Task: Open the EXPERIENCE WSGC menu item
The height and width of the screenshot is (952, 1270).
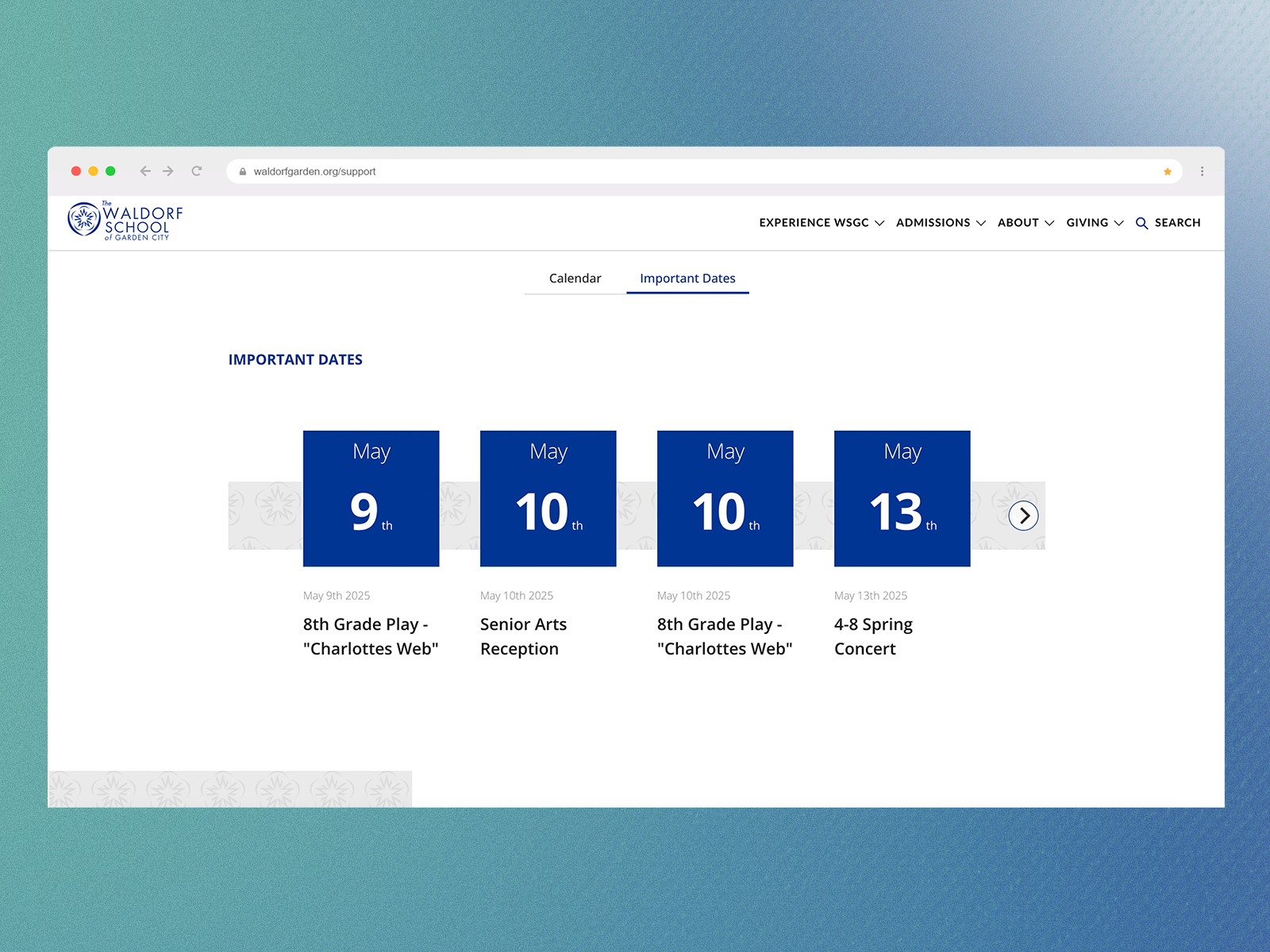Action: point(814,223)
